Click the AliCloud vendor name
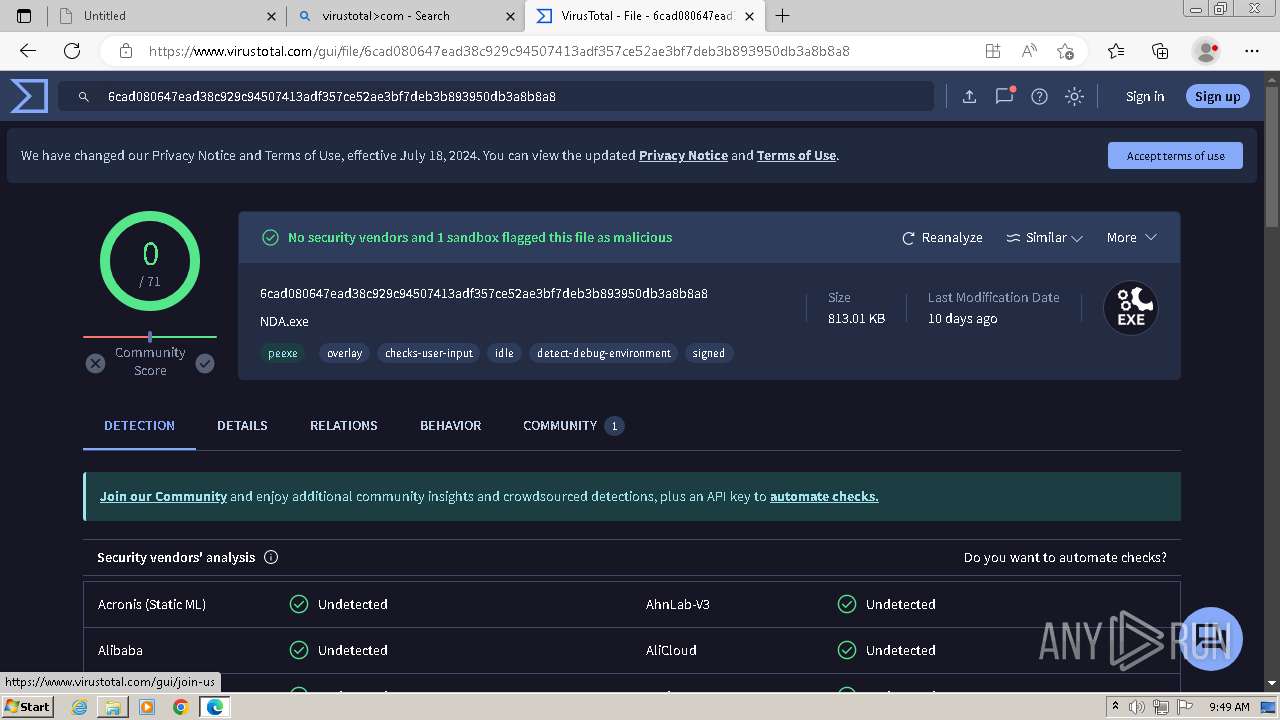The image size is (1280, 720). (671, 650)
